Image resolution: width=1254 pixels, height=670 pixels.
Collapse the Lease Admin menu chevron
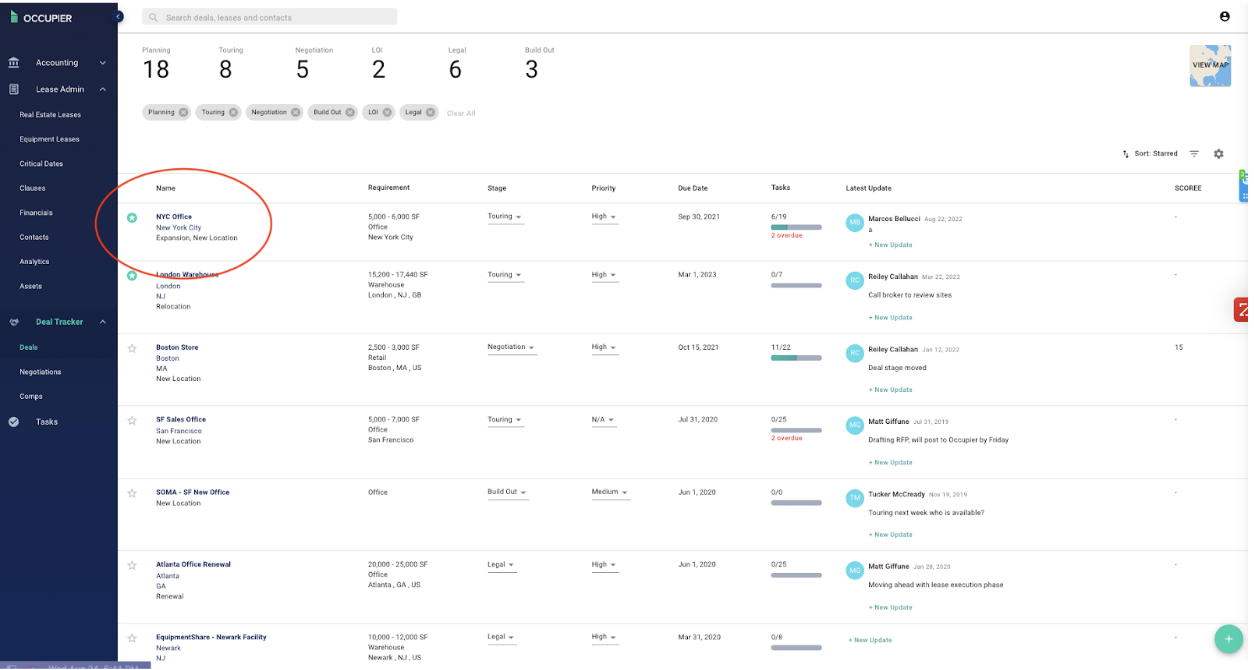[x=102, y=89]
